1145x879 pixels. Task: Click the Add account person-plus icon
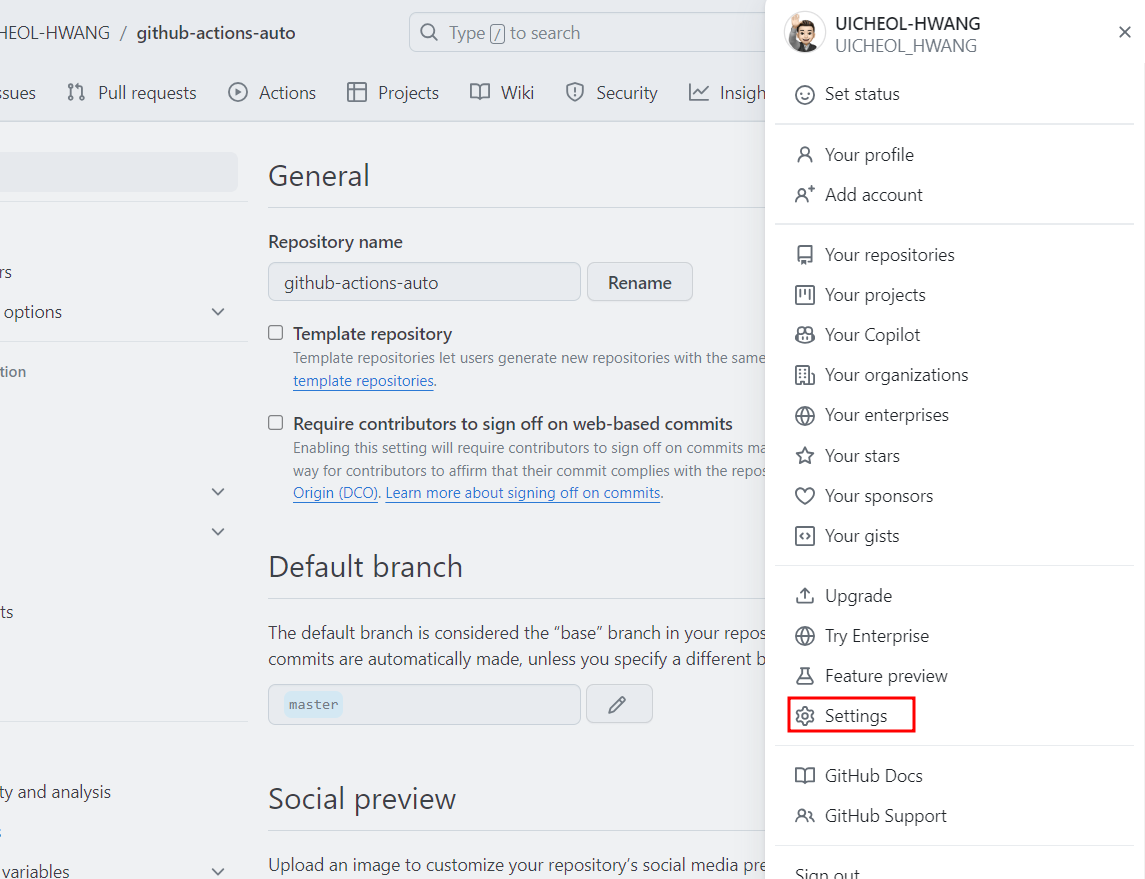805,195
